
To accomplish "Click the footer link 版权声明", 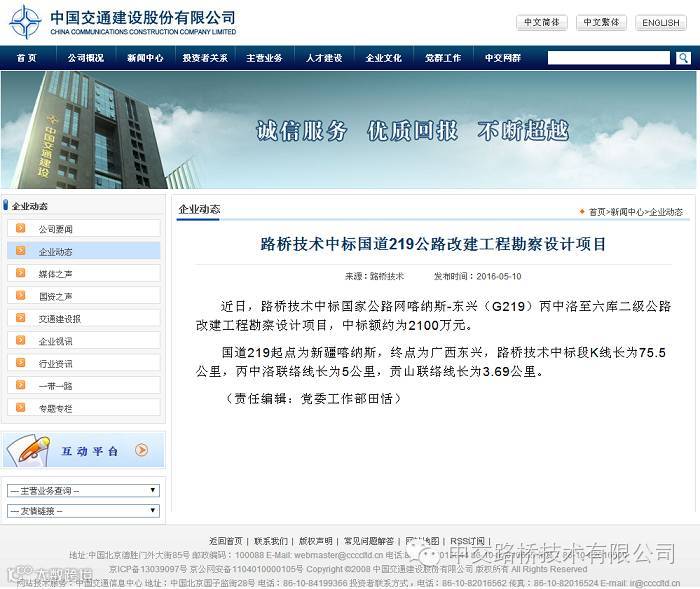I will (x=316, y=541).
